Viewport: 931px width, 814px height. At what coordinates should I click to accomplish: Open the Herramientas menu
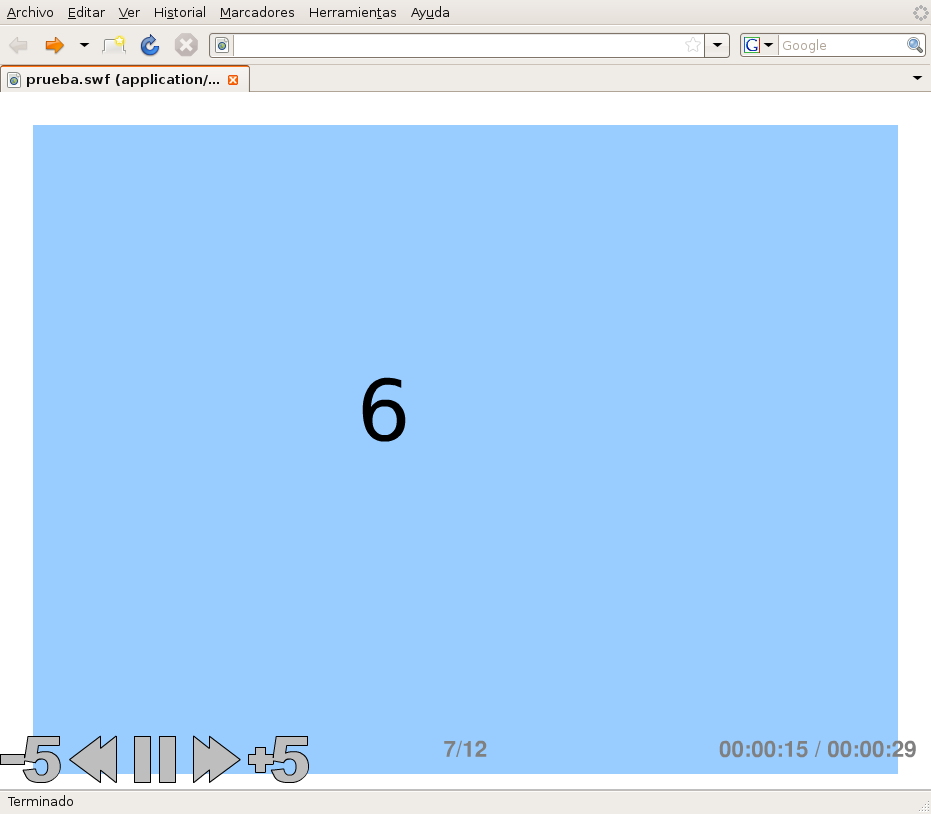tap(352, 13)
